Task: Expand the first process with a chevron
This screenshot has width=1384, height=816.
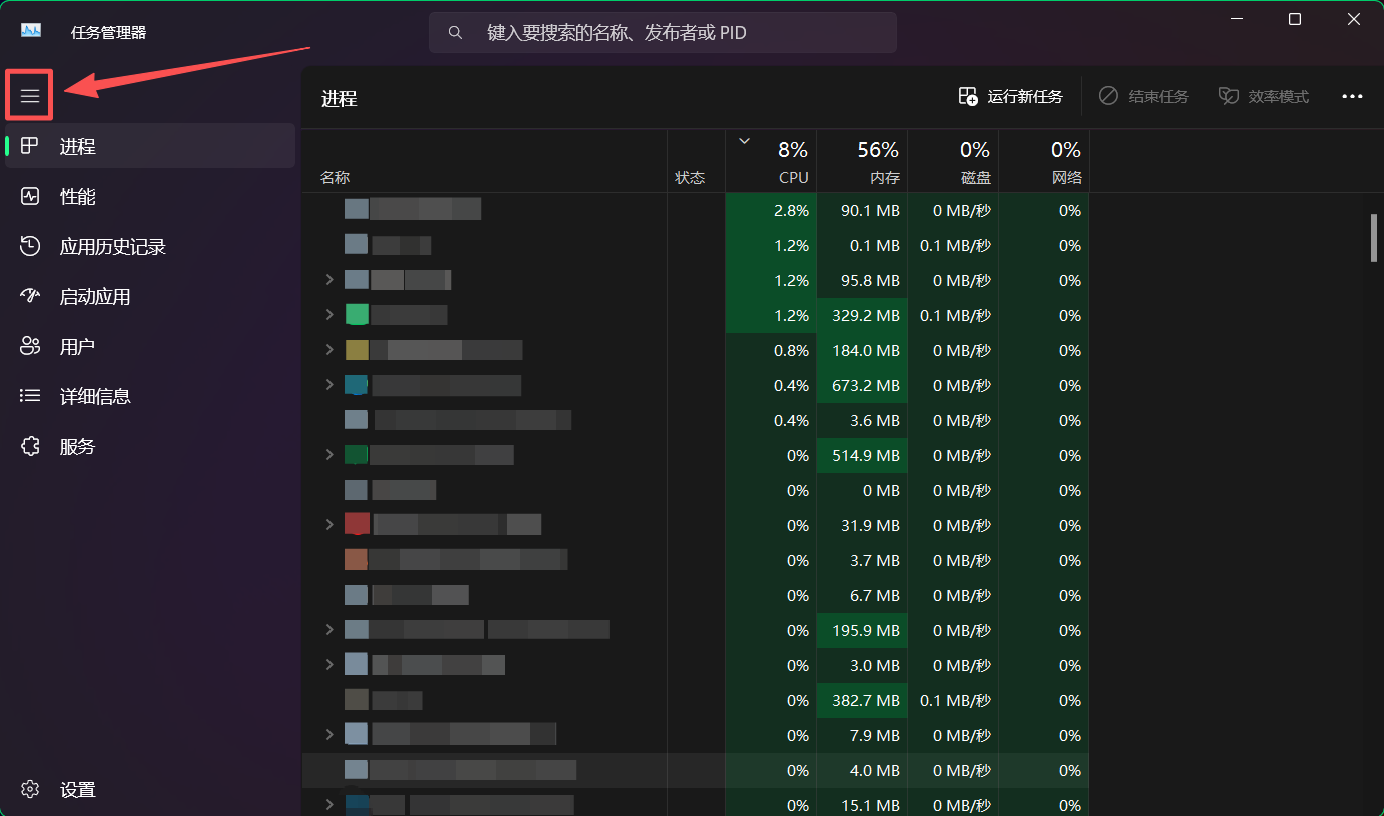Action: (x=330, y=279)
